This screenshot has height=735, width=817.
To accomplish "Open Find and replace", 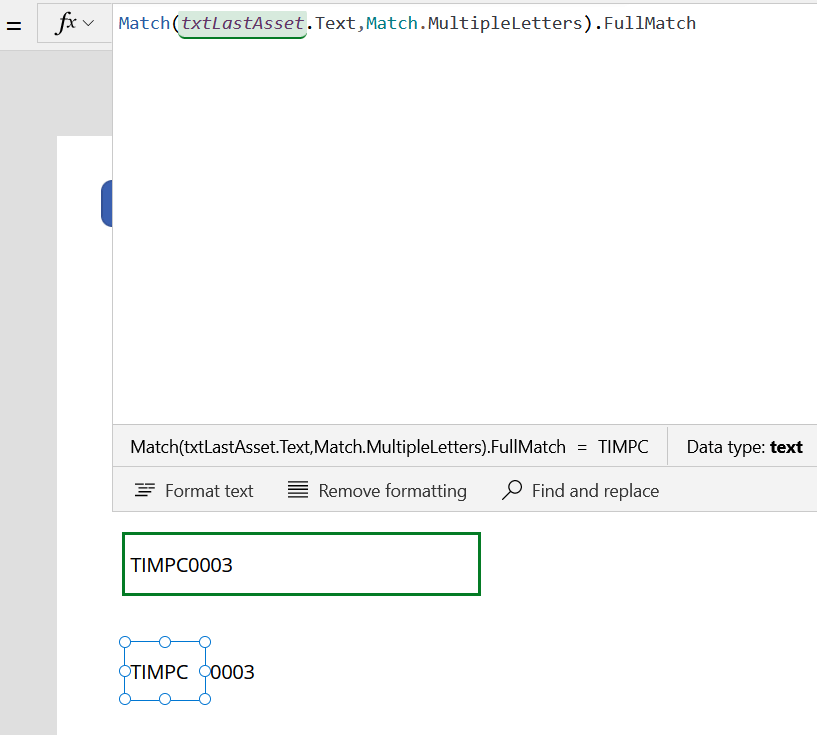I will point(580,491).
